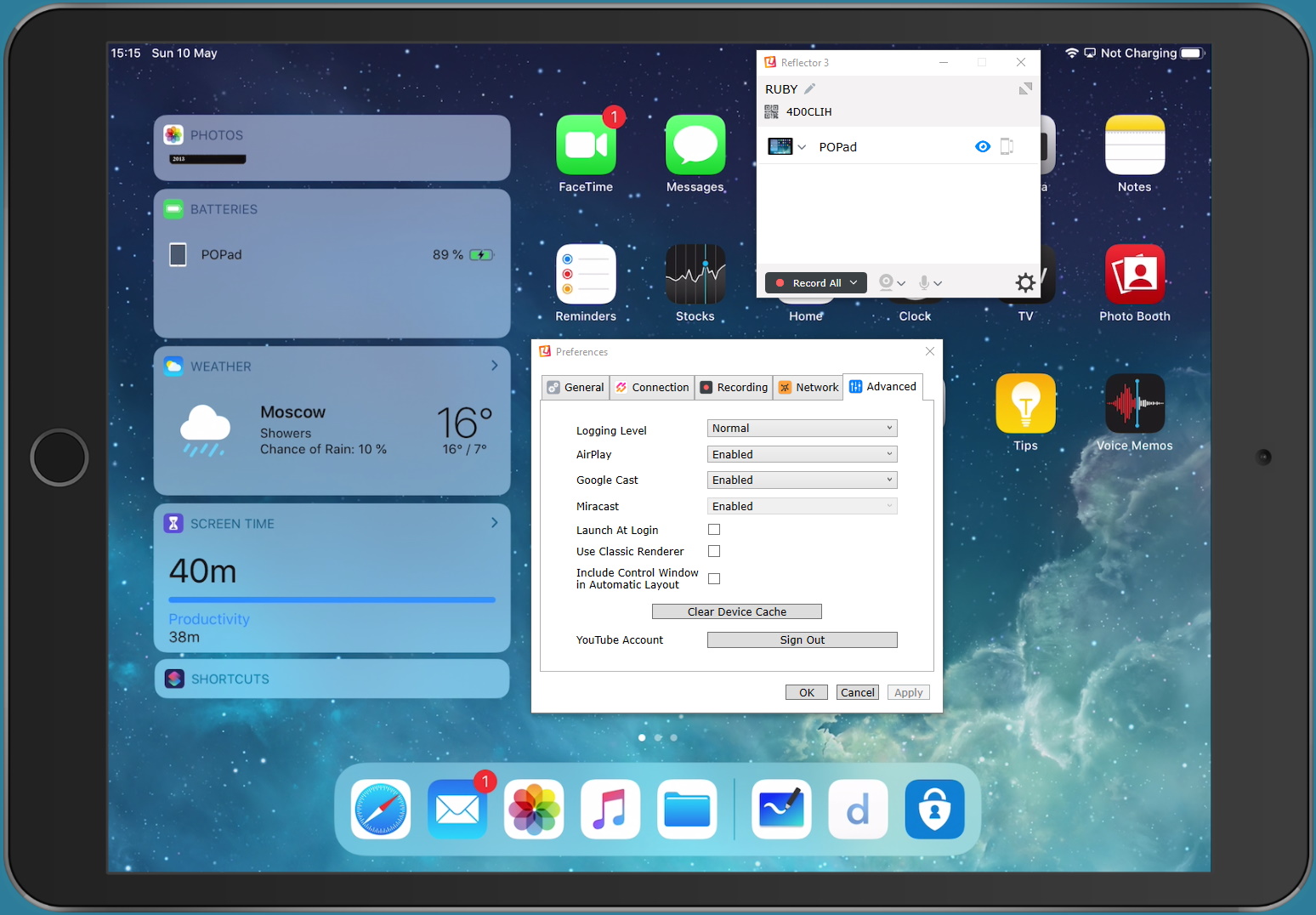The width and height of the screenshot is (1316, 915).
Task: Click the Screen Time usage progress bar
Action: pyautogui.click(x=332, y=600)
